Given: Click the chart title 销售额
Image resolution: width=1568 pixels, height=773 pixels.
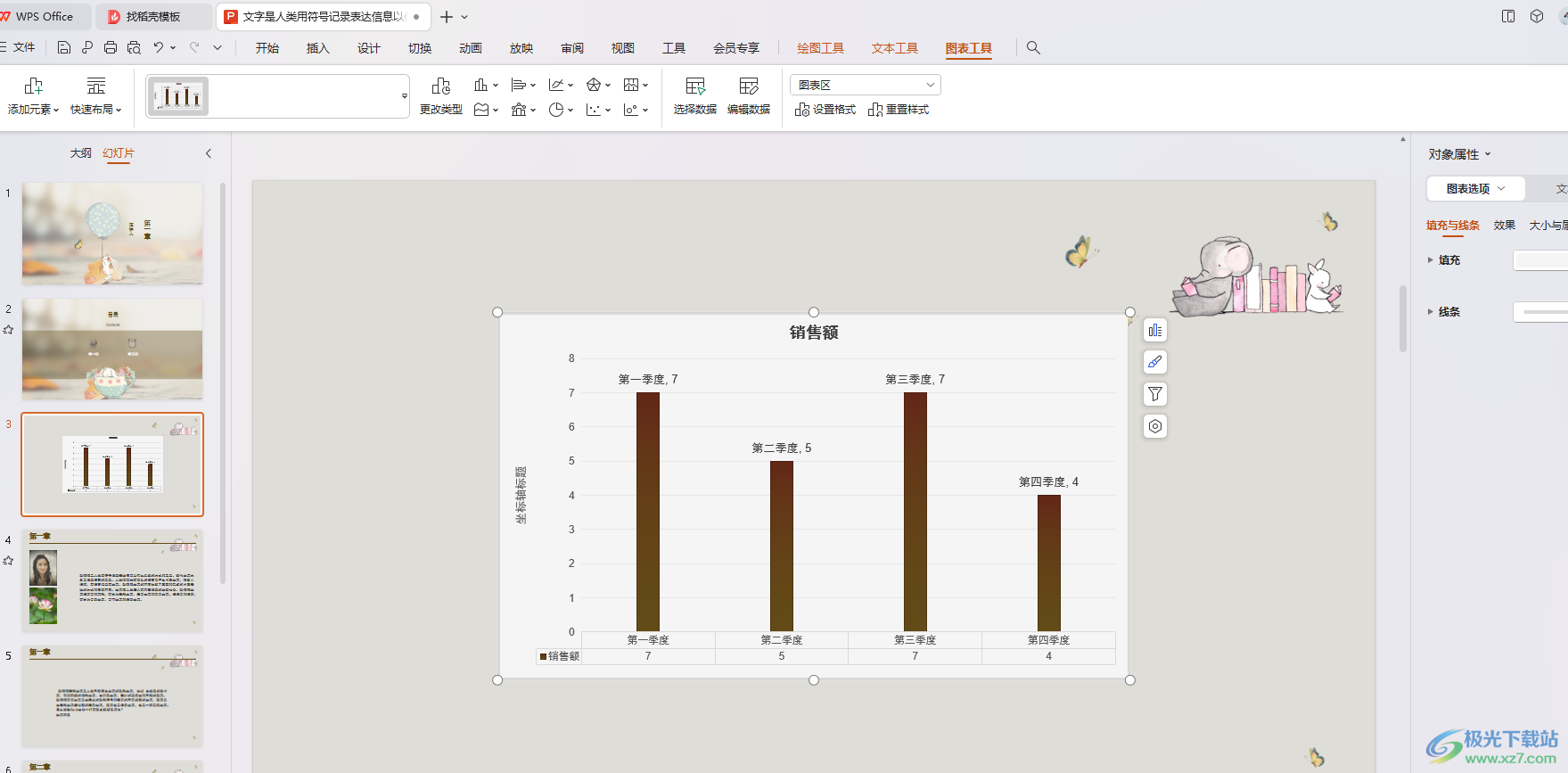Looking at the screenshot, I should point(814,333).
